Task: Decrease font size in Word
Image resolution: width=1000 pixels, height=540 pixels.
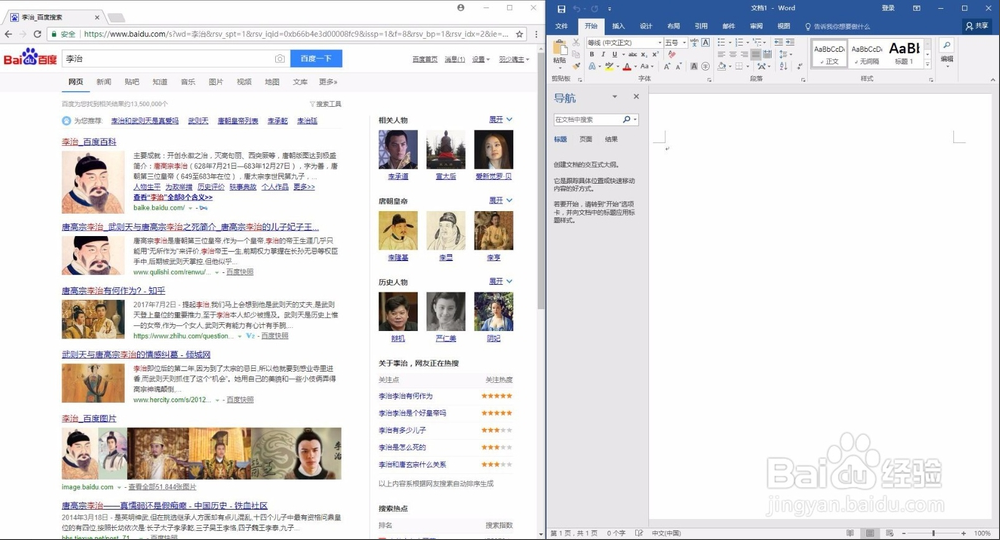Action: (679, 66)
